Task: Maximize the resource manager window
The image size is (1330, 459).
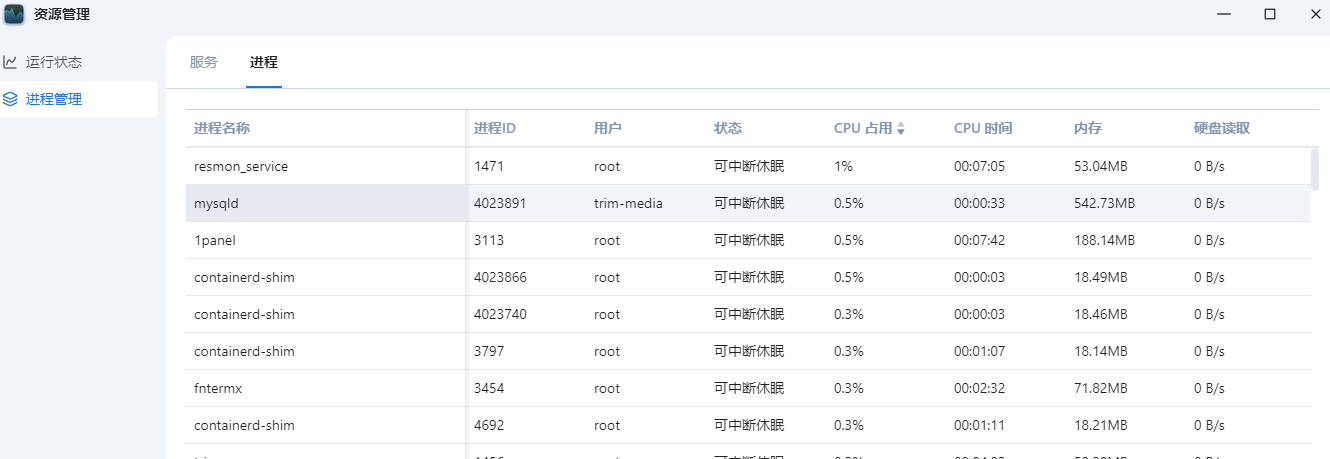Action: [x=1270, y=14]
